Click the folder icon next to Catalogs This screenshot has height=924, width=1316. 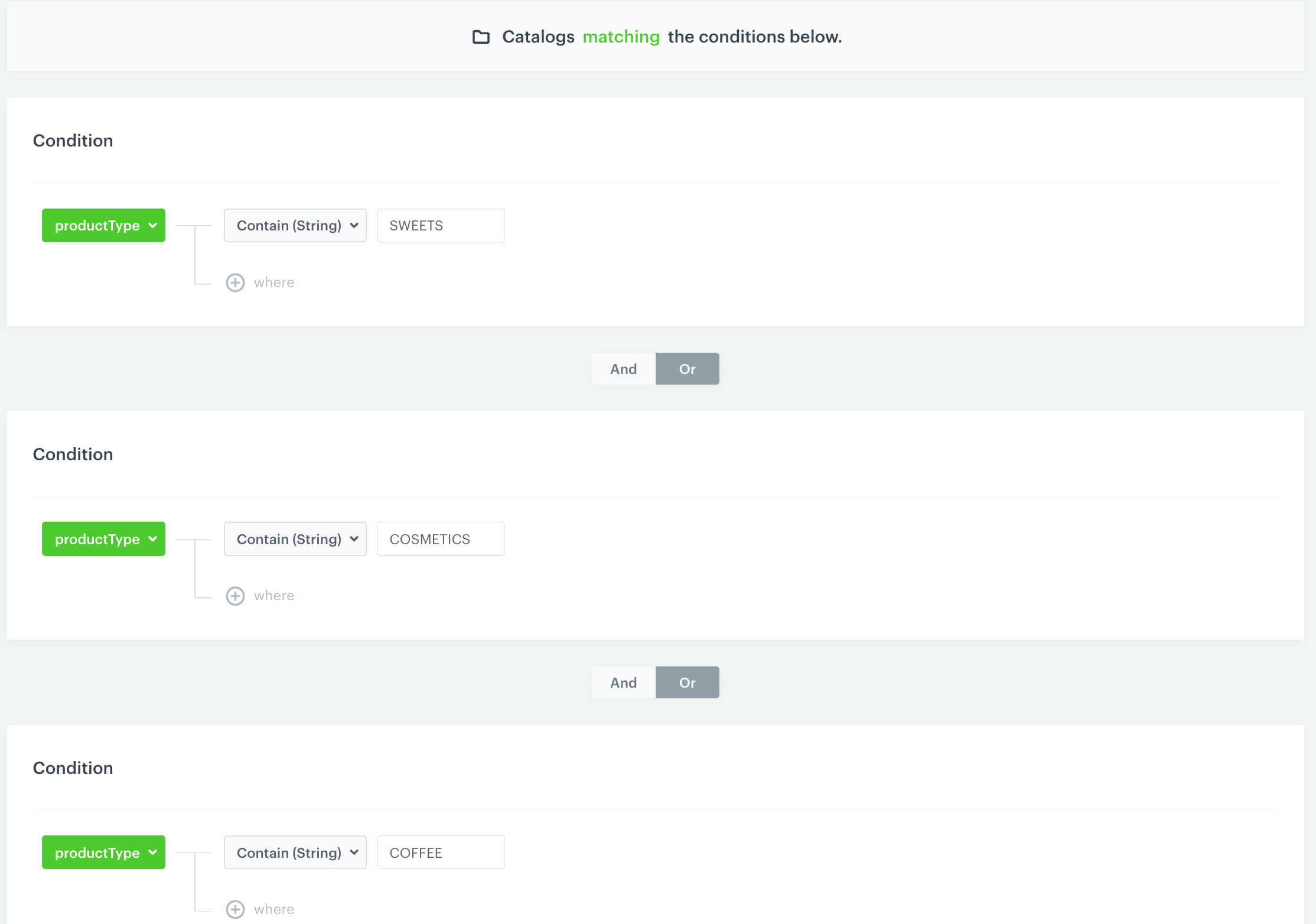click(481, 37)
